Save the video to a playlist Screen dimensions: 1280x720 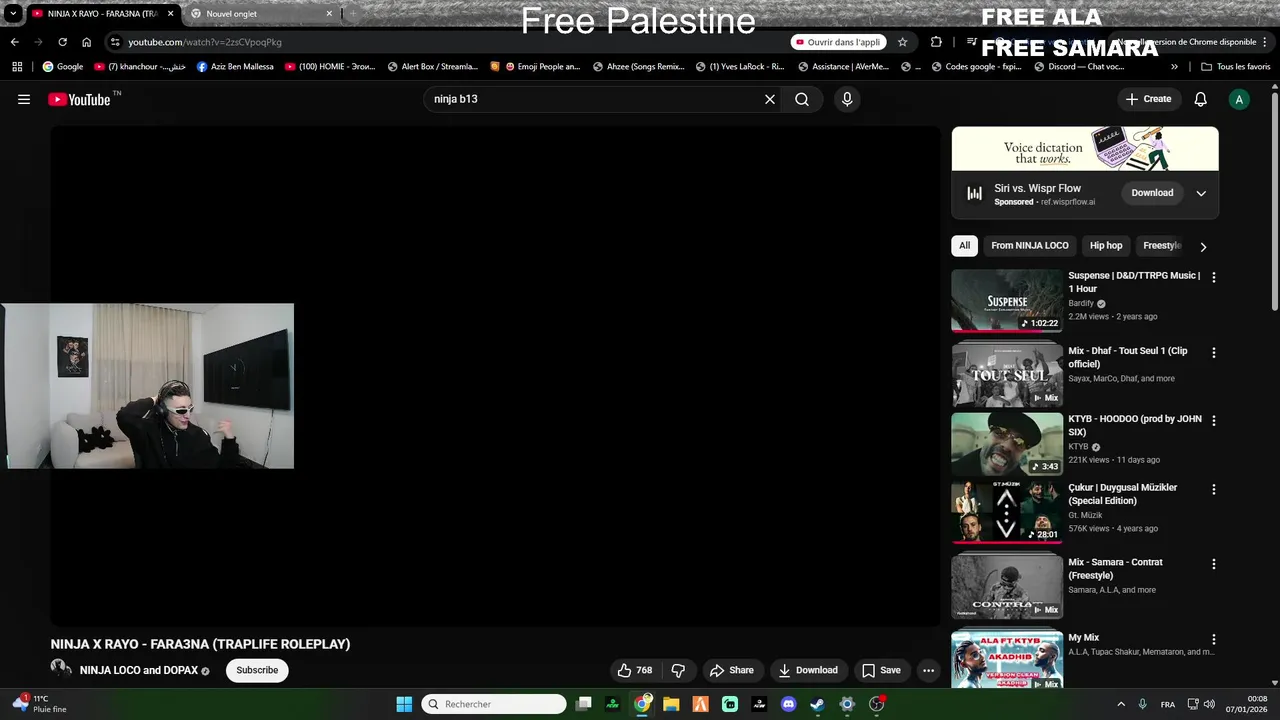(x=881, y=670)
